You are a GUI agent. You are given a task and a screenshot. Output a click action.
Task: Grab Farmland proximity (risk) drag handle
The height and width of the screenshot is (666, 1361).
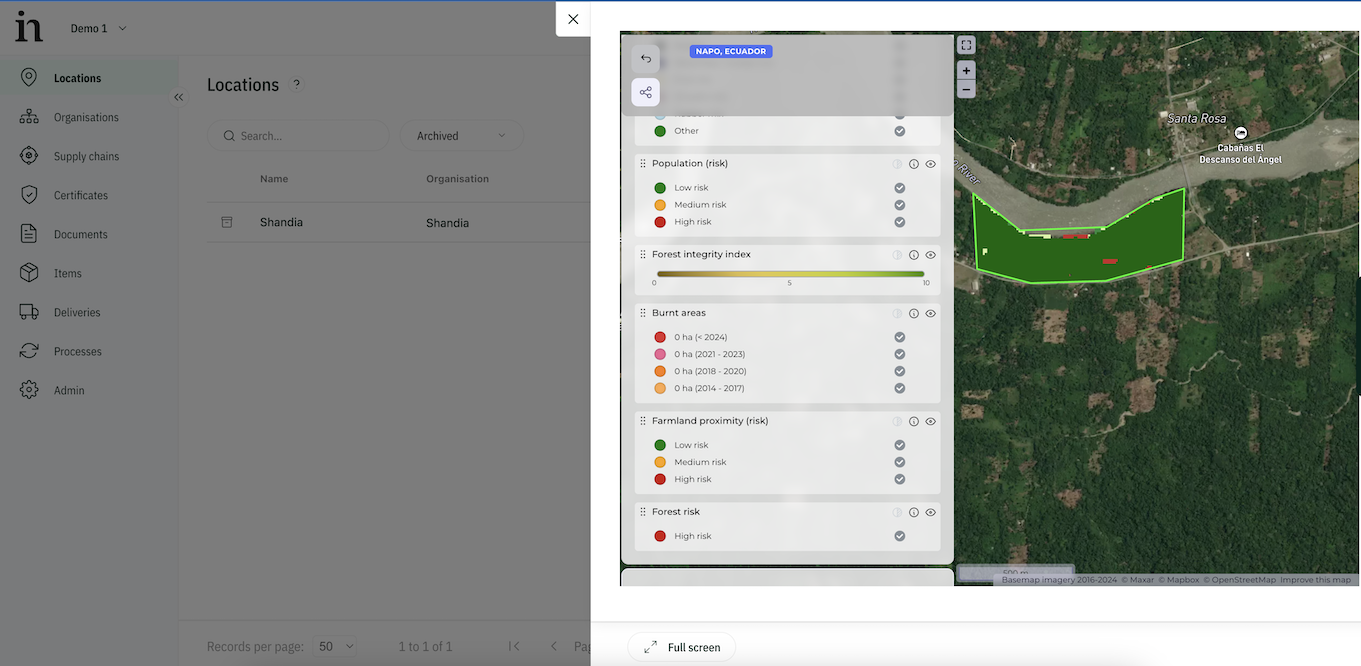[643, 422]
